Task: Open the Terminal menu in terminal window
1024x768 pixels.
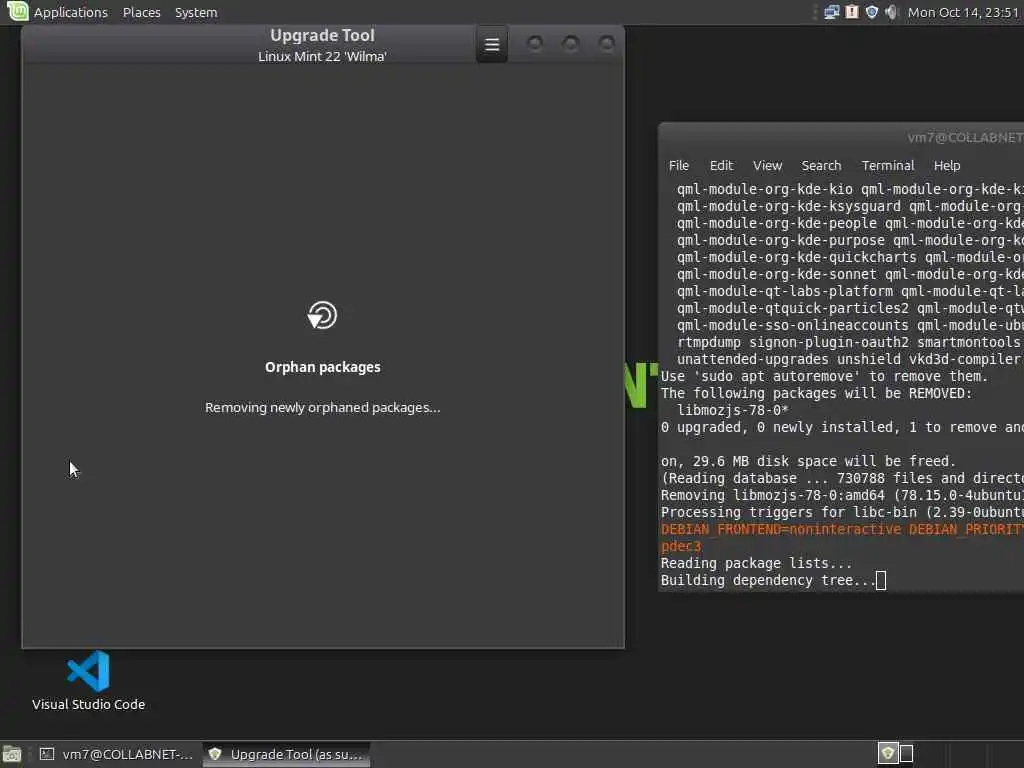Action: coord(888,165)
